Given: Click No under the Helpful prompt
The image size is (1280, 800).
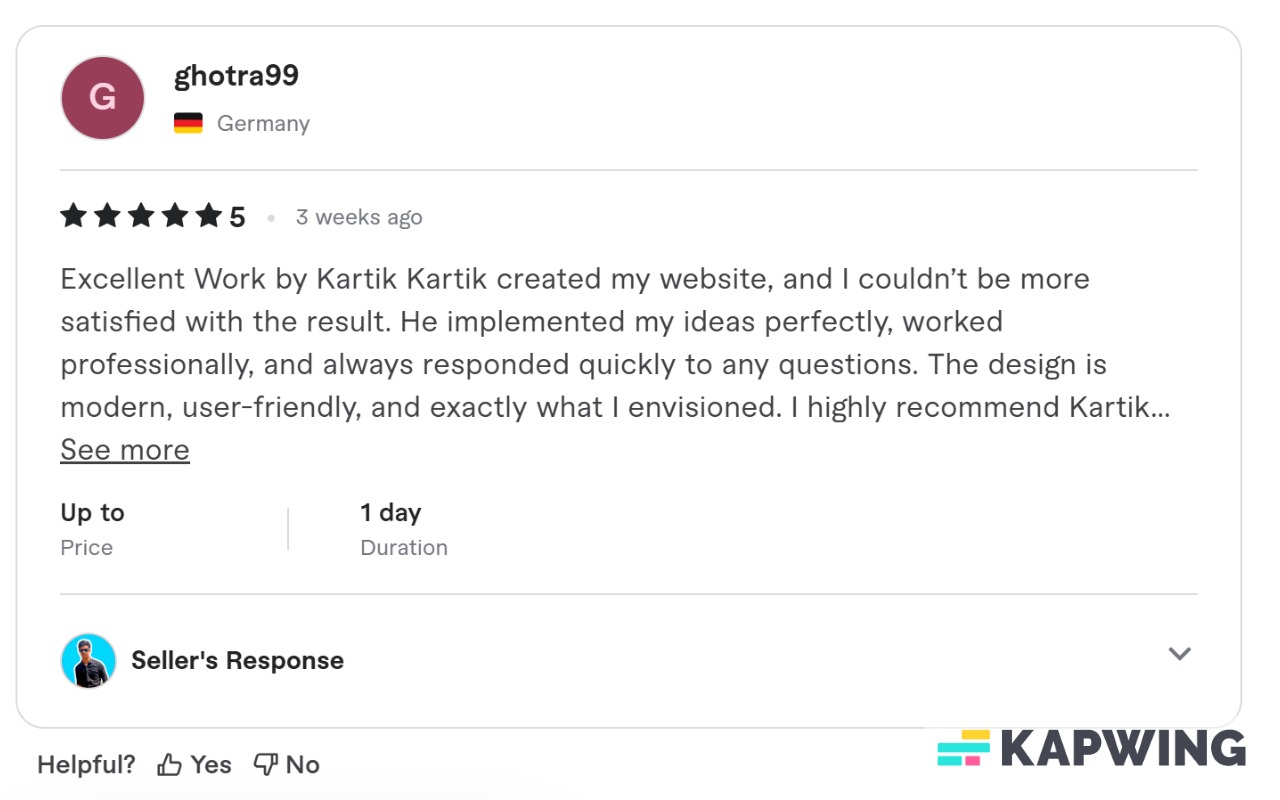Looking at the screenshot, I should pos(302,764).
